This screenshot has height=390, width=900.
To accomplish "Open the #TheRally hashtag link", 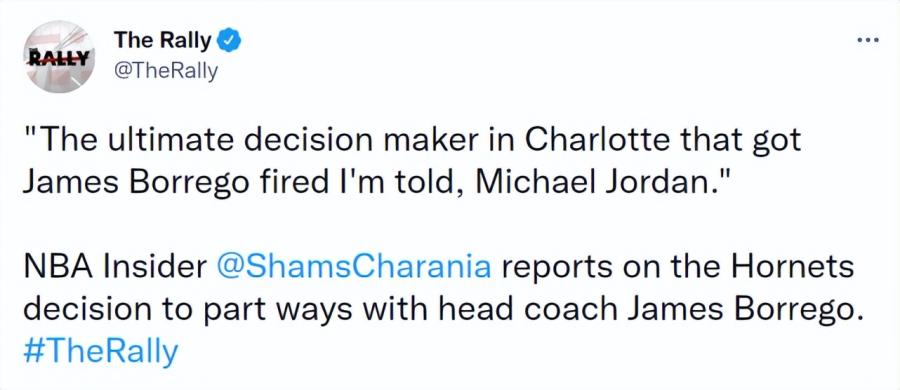I will [100, 352].
